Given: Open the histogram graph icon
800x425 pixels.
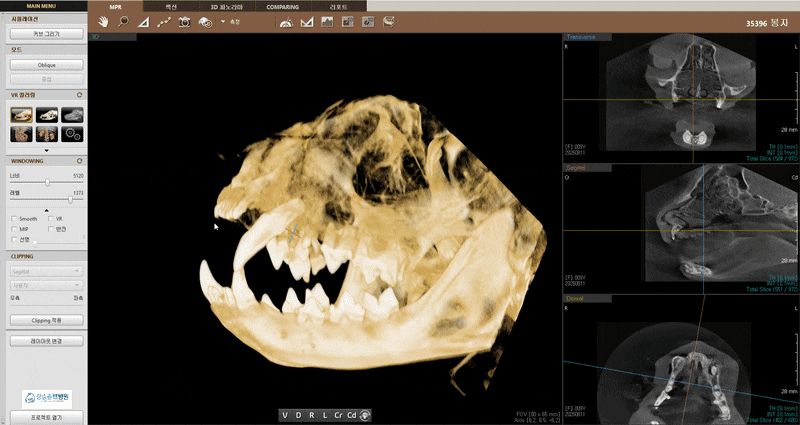Looking at the screenshot, I should pyautogui.click(x=327, y=22).
